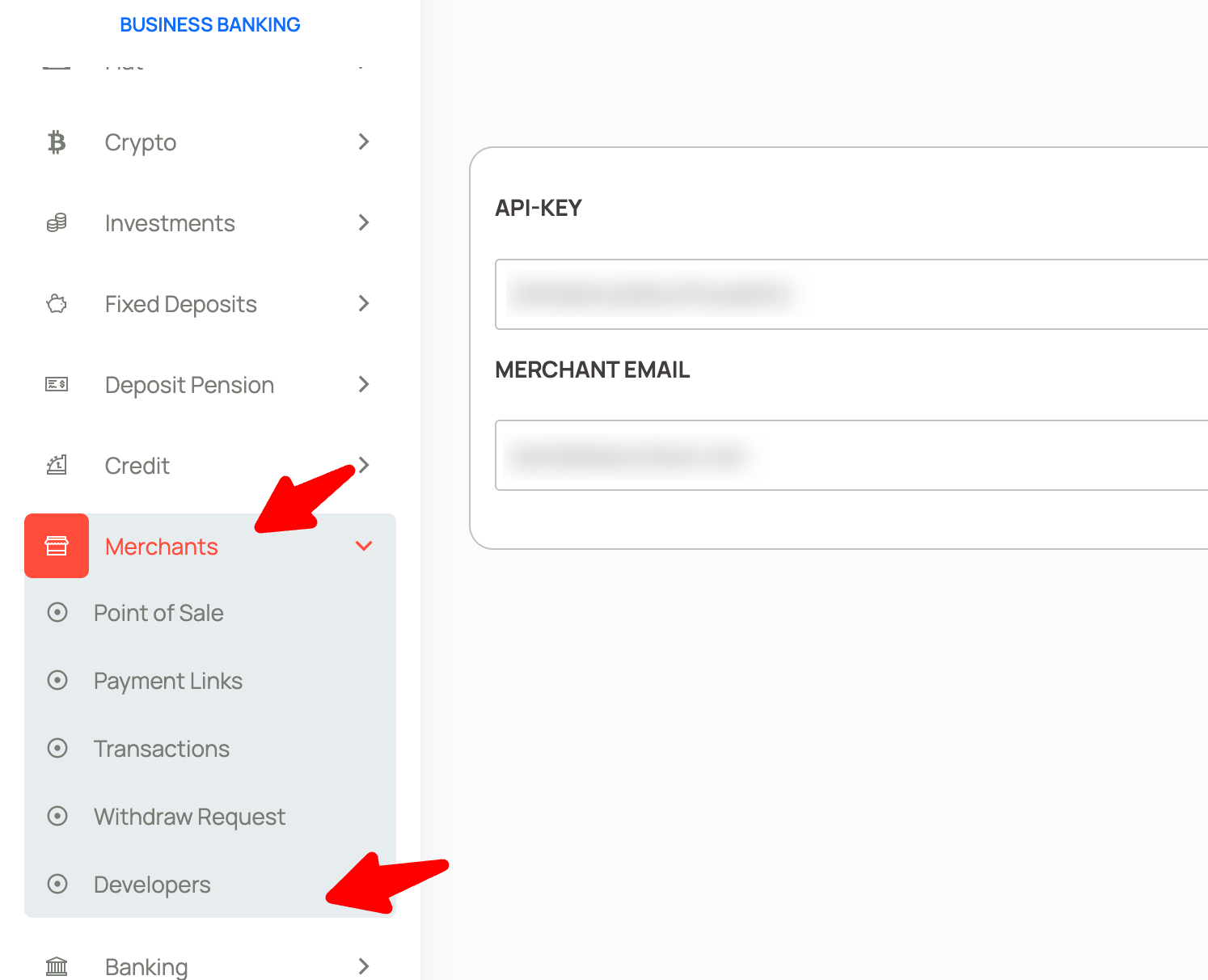
Task: Open the Transactions submenu item
Action: click(x=162, y=749)
